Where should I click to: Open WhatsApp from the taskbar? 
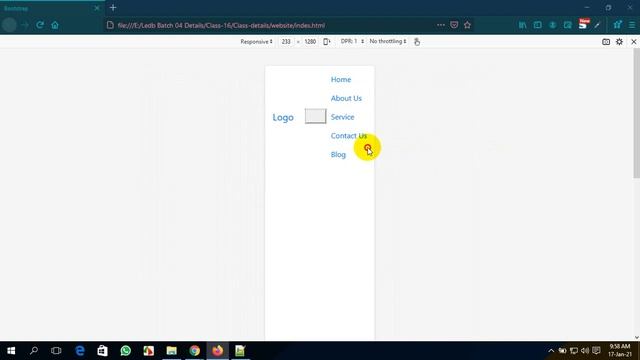point(126,351)
